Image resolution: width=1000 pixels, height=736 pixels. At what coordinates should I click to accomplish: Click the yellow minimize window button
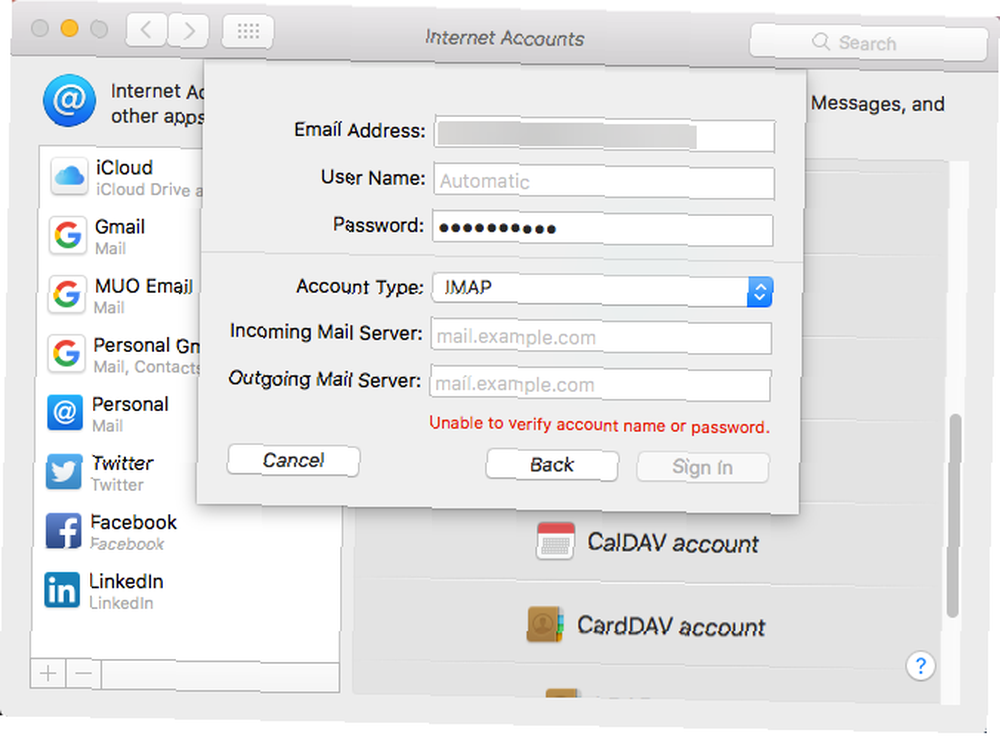click(69, 28)
